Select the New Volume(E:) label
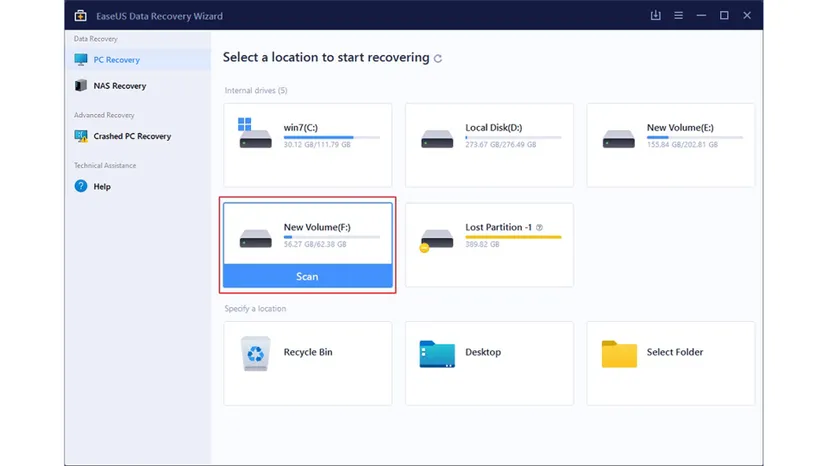Image resolution: width=828 pixels, height=466 pixels. [x=680, y=127]
